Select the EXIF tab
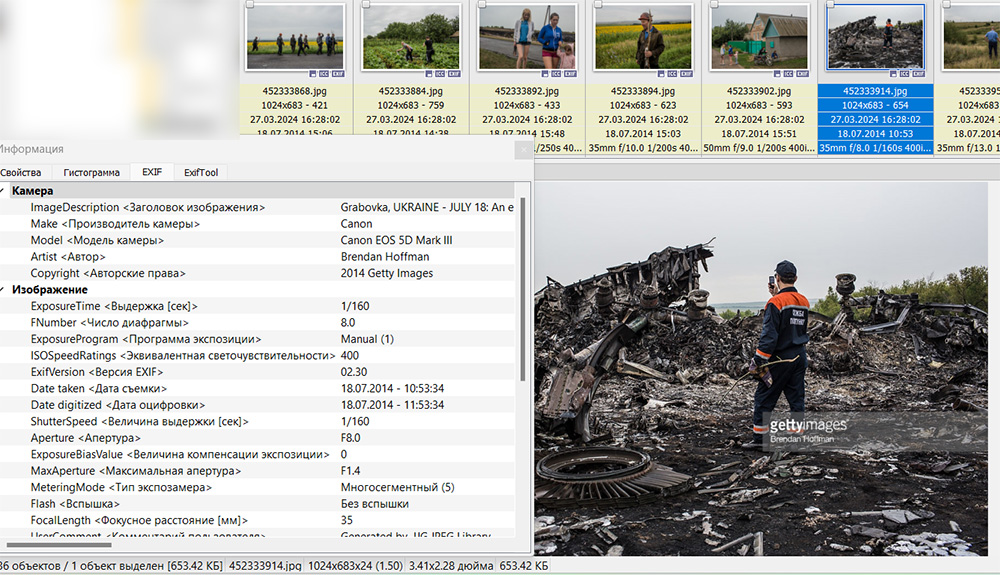Image resolution: width=1000 pixels, height=575 pixels. [x=152, y=172]
